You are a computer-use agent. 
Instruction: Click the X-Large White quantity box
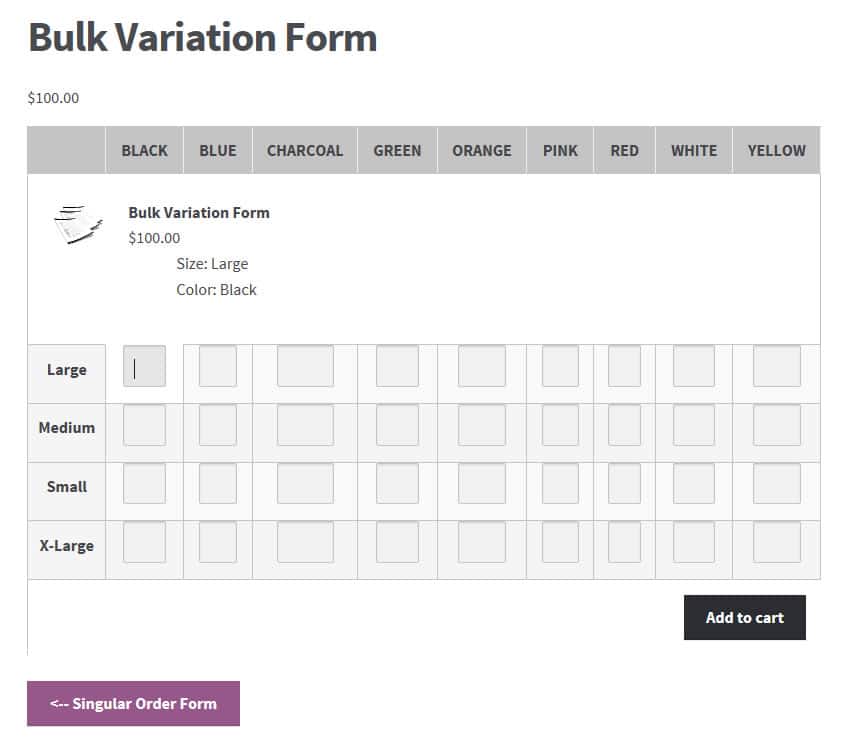point(693,542)
